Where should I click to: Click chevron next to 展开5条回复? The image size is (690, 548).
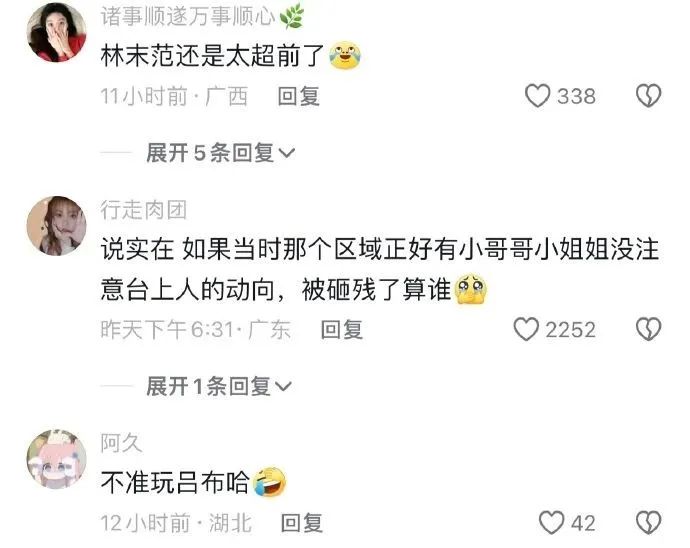tap(287, 153)
